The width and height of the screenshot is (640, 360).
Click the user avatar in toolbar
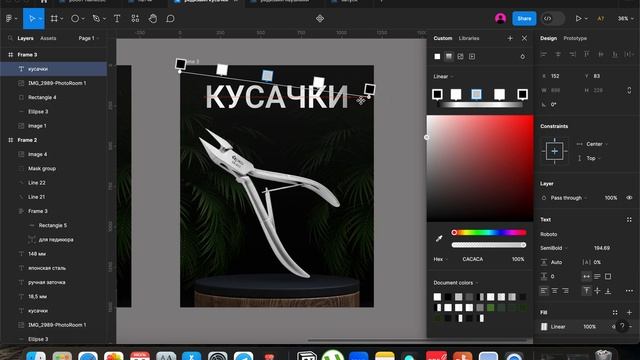pos(500,18)
